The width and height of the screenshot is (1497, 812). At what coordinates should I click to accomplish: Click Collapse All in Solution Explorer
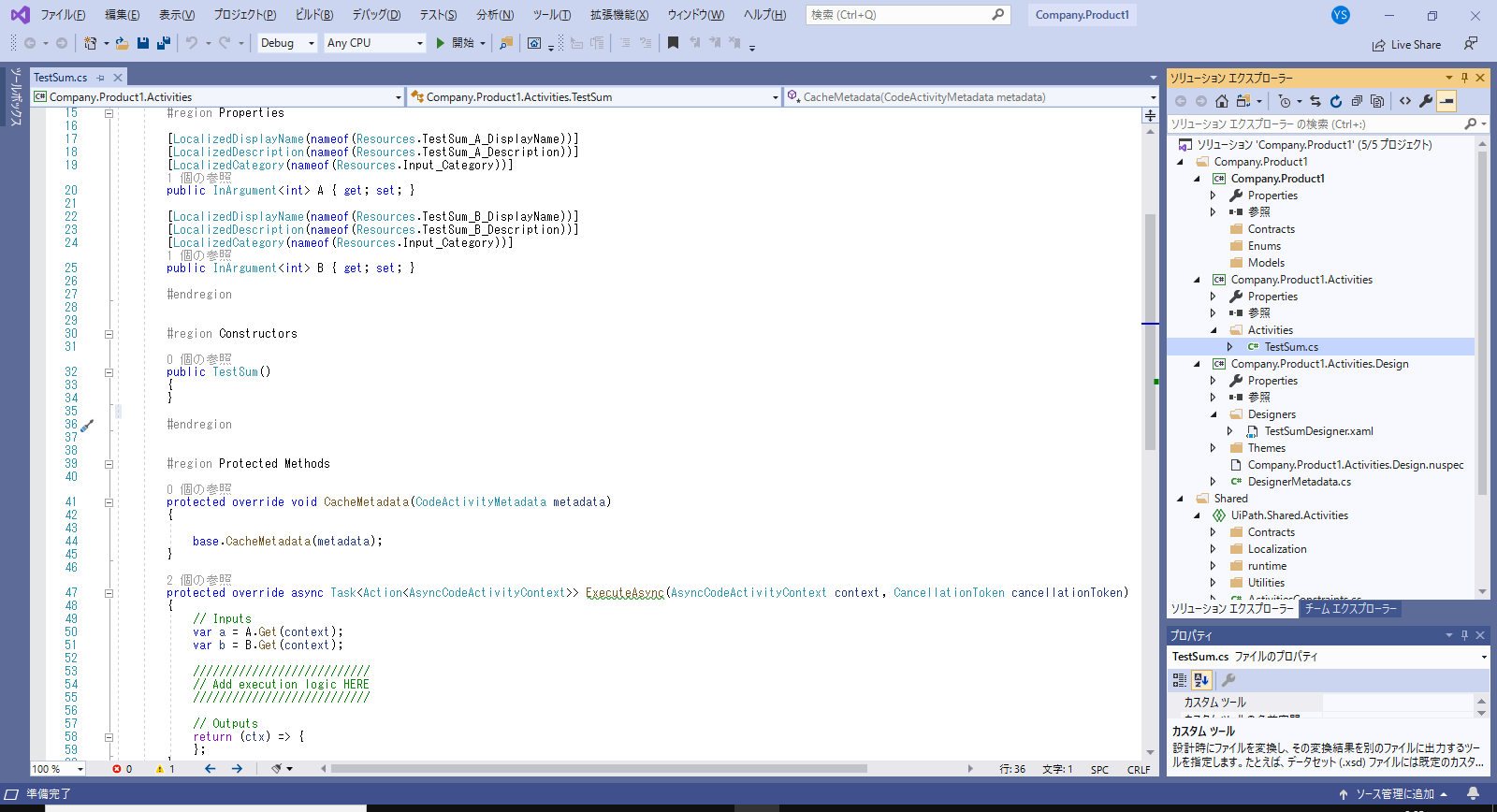tap(1357, 101)
